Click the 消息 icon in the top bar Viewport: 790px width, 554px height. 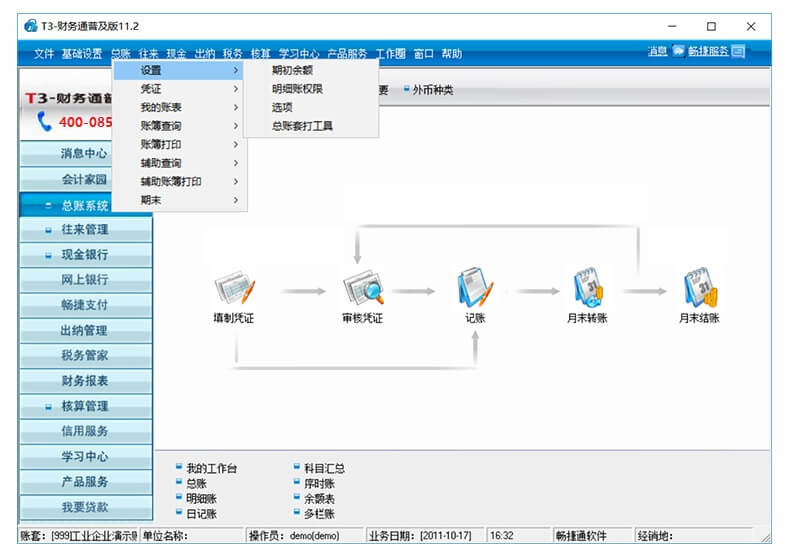[x=678, y=52]
